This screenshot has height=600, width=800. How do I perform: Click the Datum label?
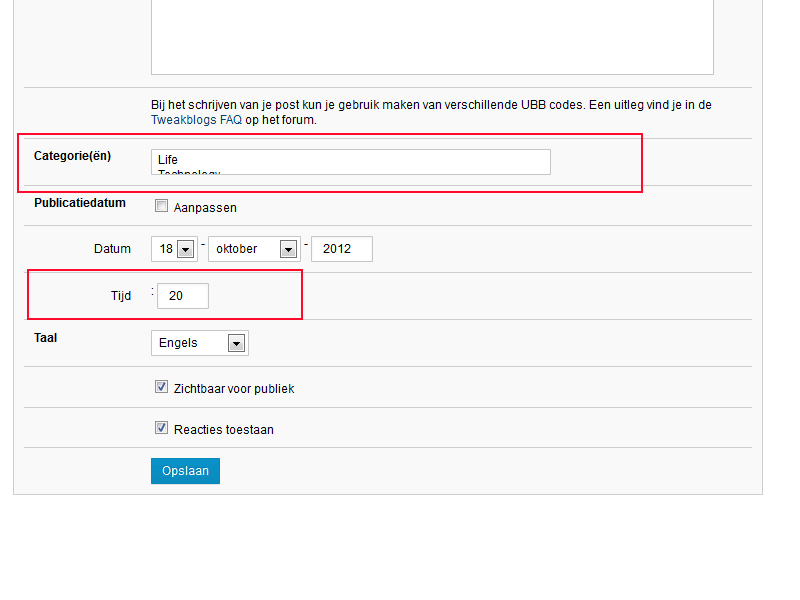112,249
